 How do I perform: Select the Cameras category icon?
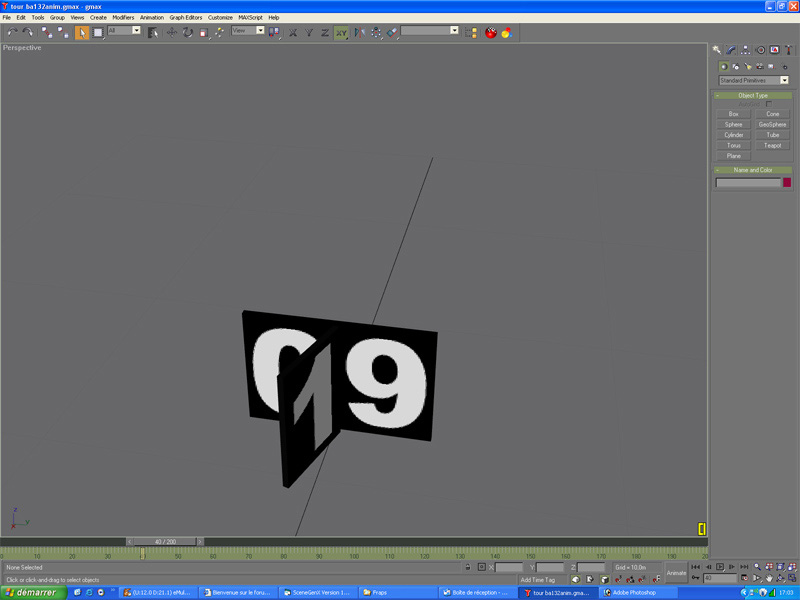pyautogui.click(x=759, y=67)
